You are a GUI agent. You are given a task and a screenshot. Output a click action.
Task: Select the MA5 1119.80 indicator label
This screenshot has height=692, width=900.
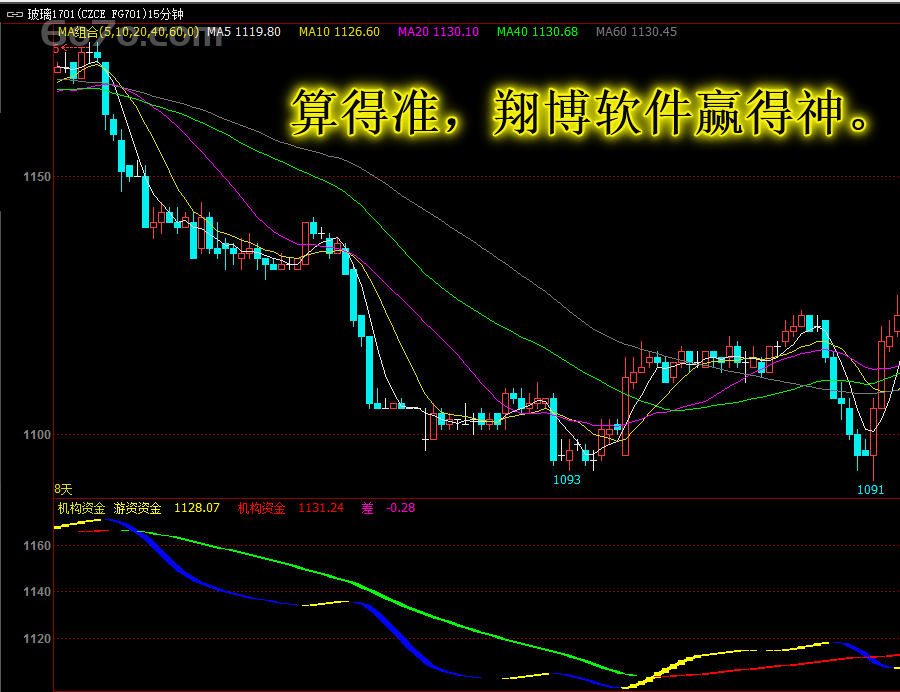(244, 32)
